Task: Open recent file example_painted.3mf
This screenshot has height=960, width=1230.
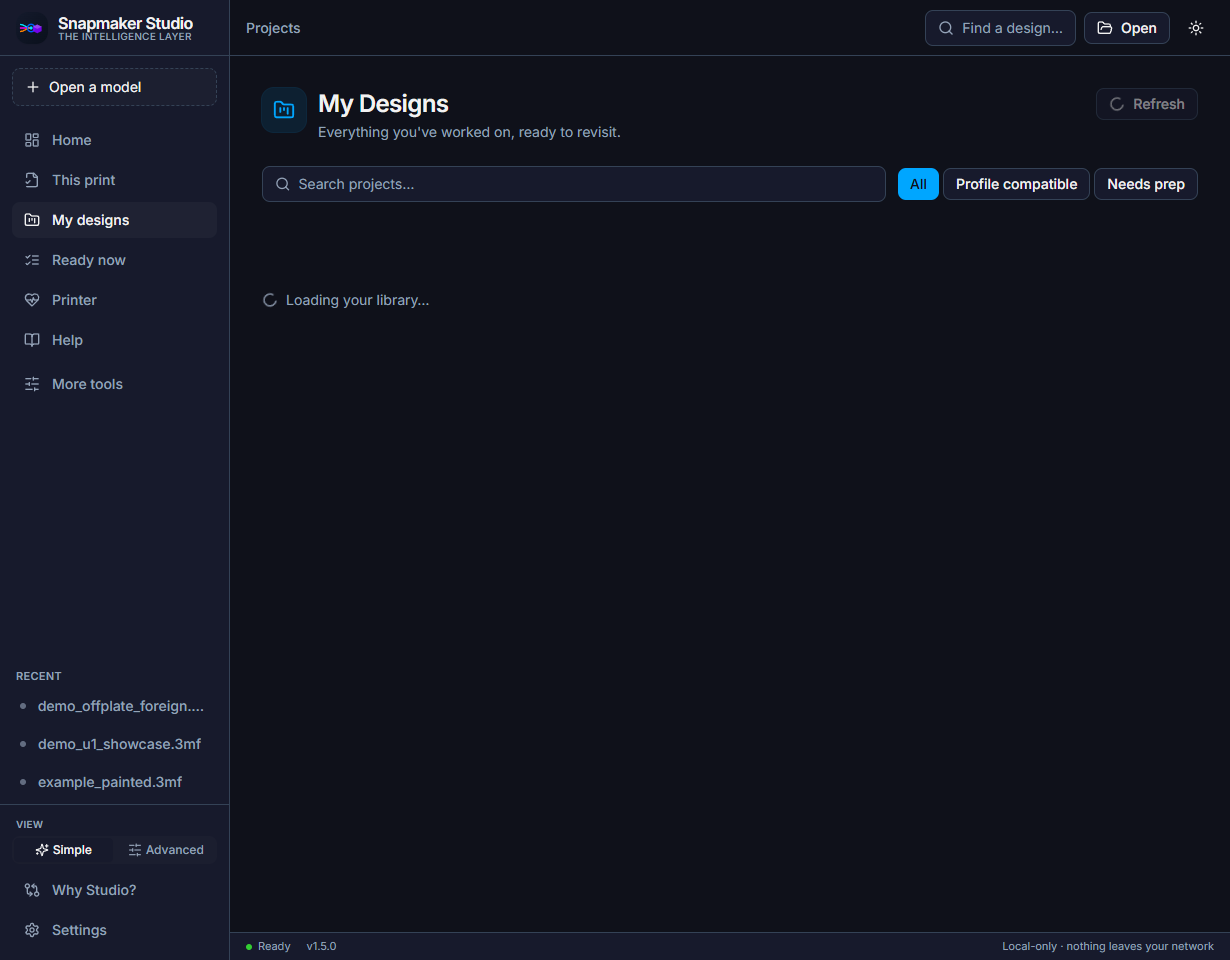Action: [x=114, y=782]
